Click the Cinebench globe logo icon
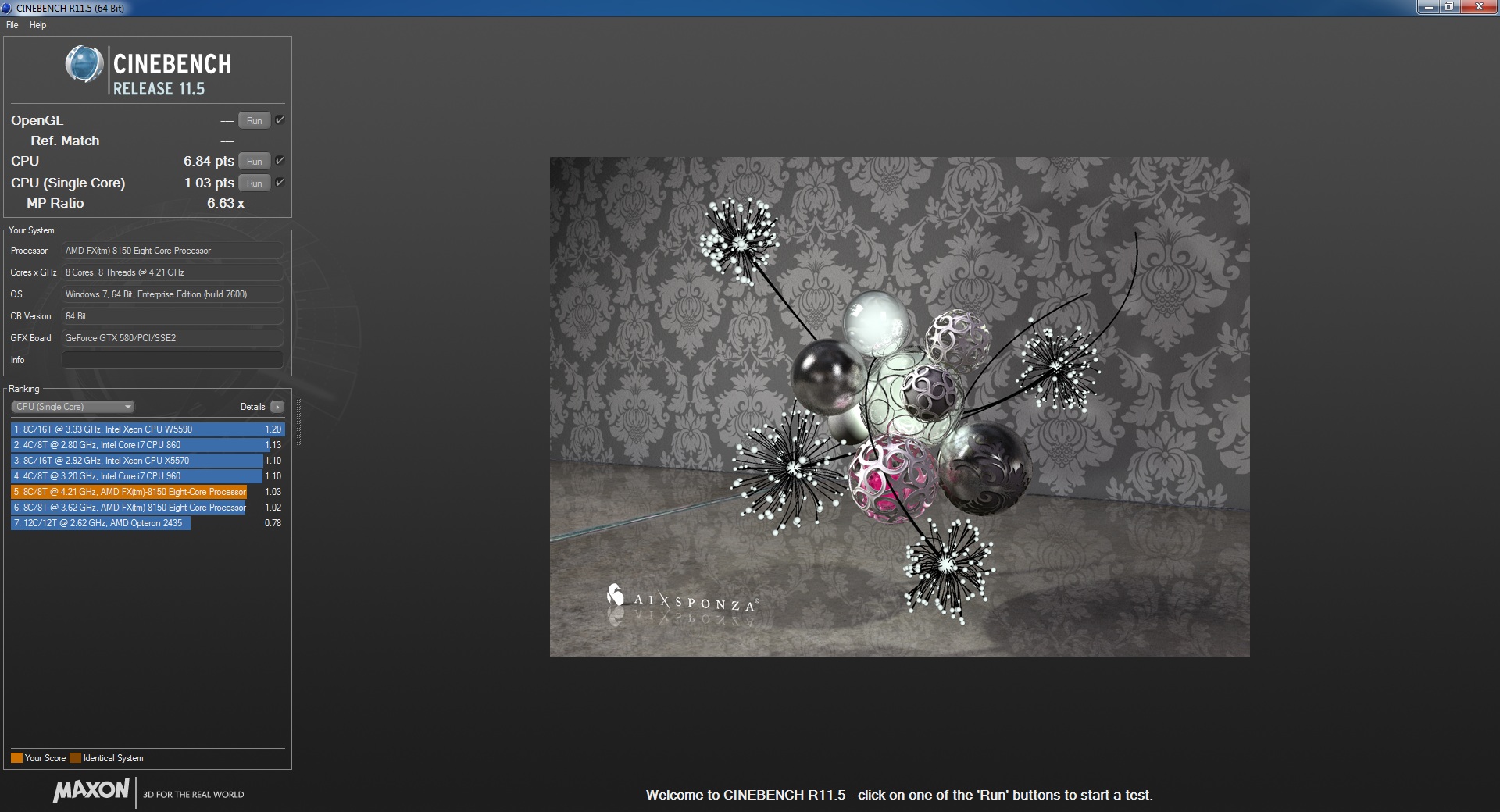The width and height of the screenshot is (1500, 812). (84, 64)
